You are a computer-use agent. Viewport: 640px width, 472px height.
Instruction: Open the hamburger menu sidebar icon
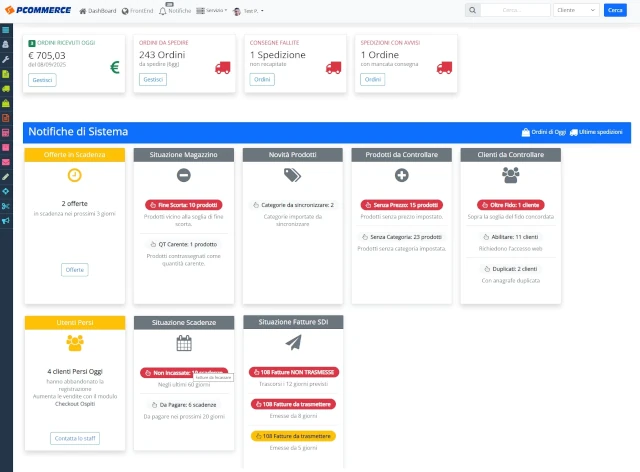tap(6, 30)
